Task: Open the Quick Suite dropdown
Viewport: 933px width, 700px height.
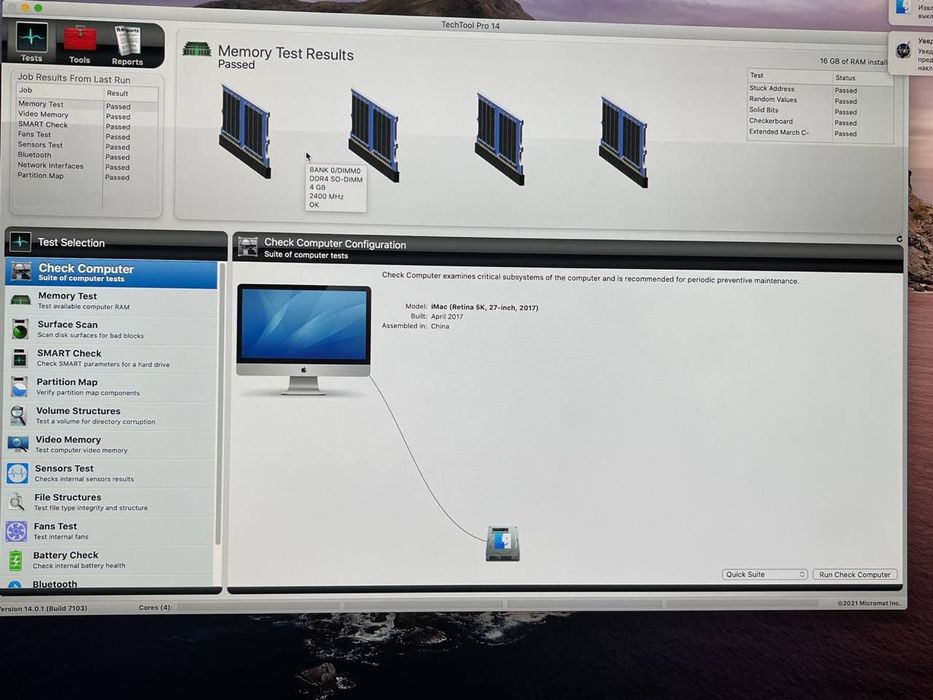Action: tap(765, 574)
